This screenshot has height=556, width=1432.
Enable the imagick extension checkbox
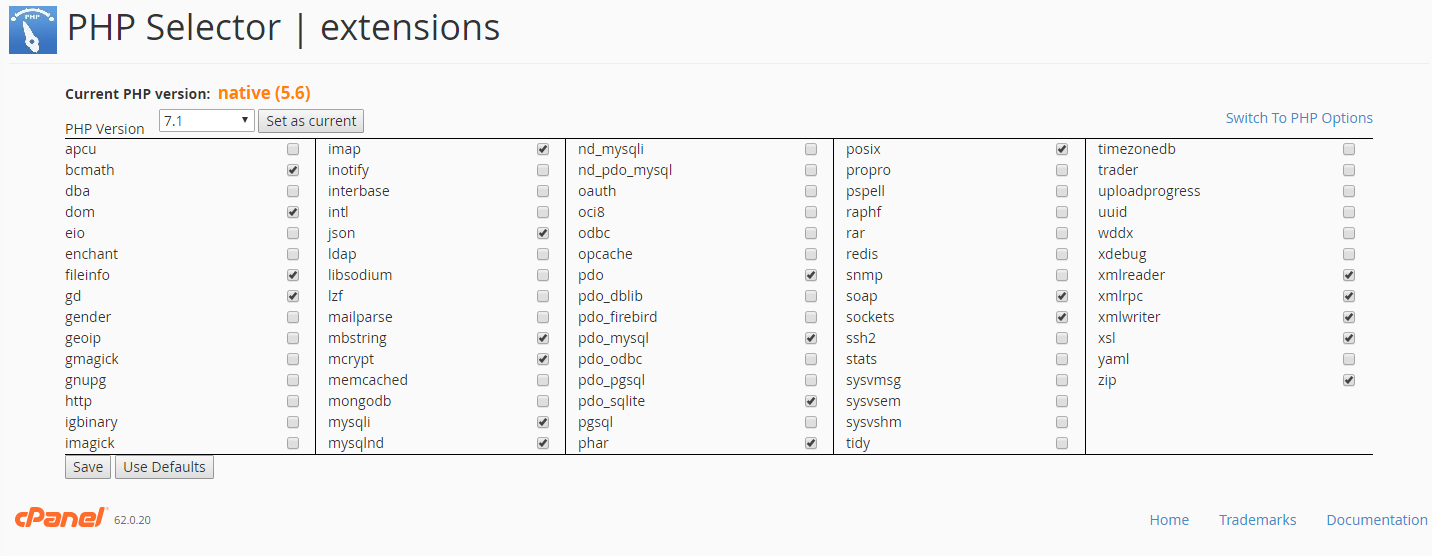pos(293,443)
